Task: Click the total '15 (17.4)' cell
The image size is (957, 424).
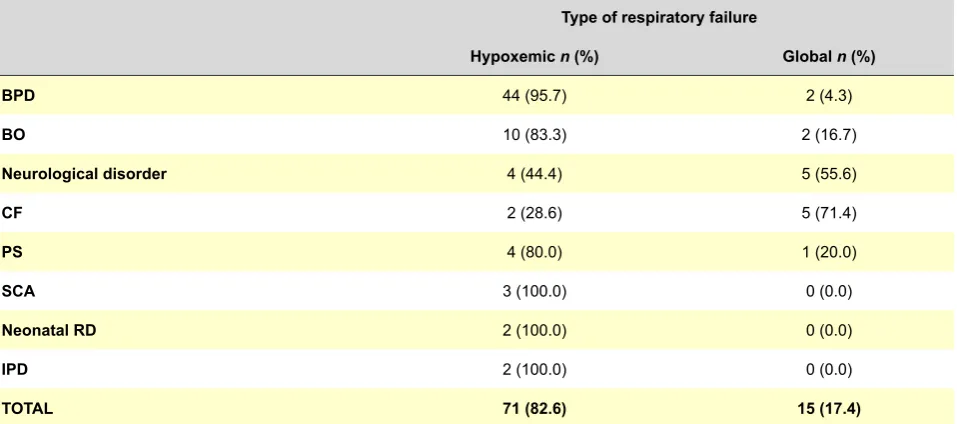Action: [829, 408]
